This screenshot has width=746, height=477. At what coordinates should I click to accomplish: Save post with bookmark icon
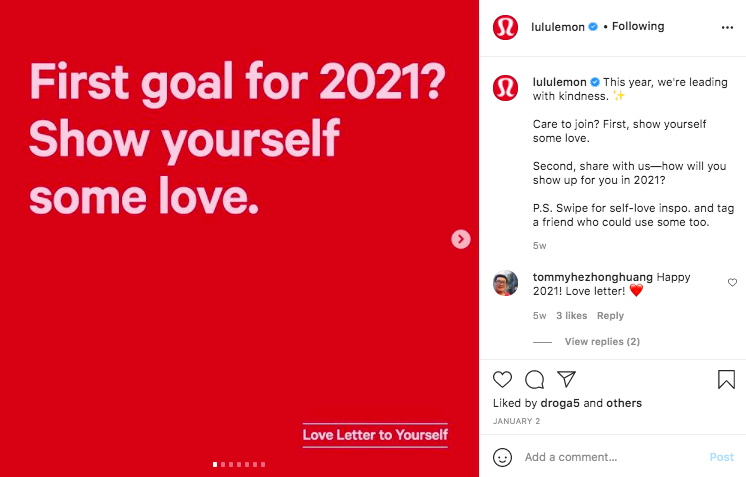(x=726, y=379)
